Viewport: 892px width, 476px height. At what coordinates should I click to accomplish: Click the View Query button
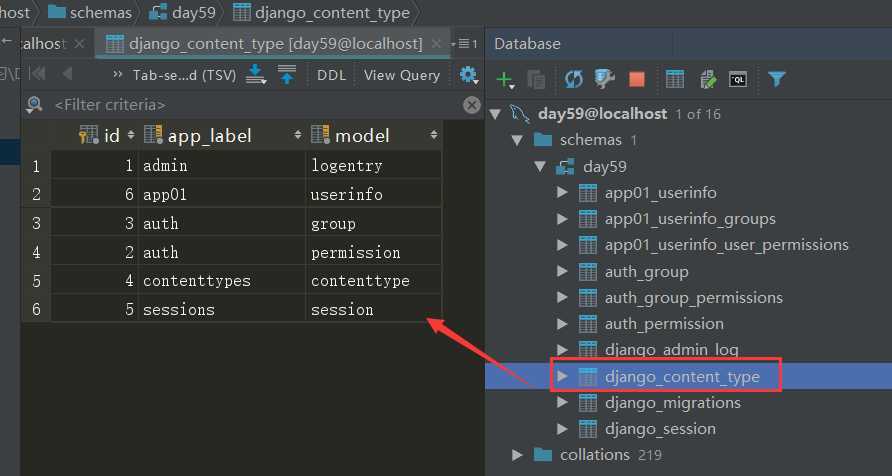pyautogui.click(x=401, y=75)
